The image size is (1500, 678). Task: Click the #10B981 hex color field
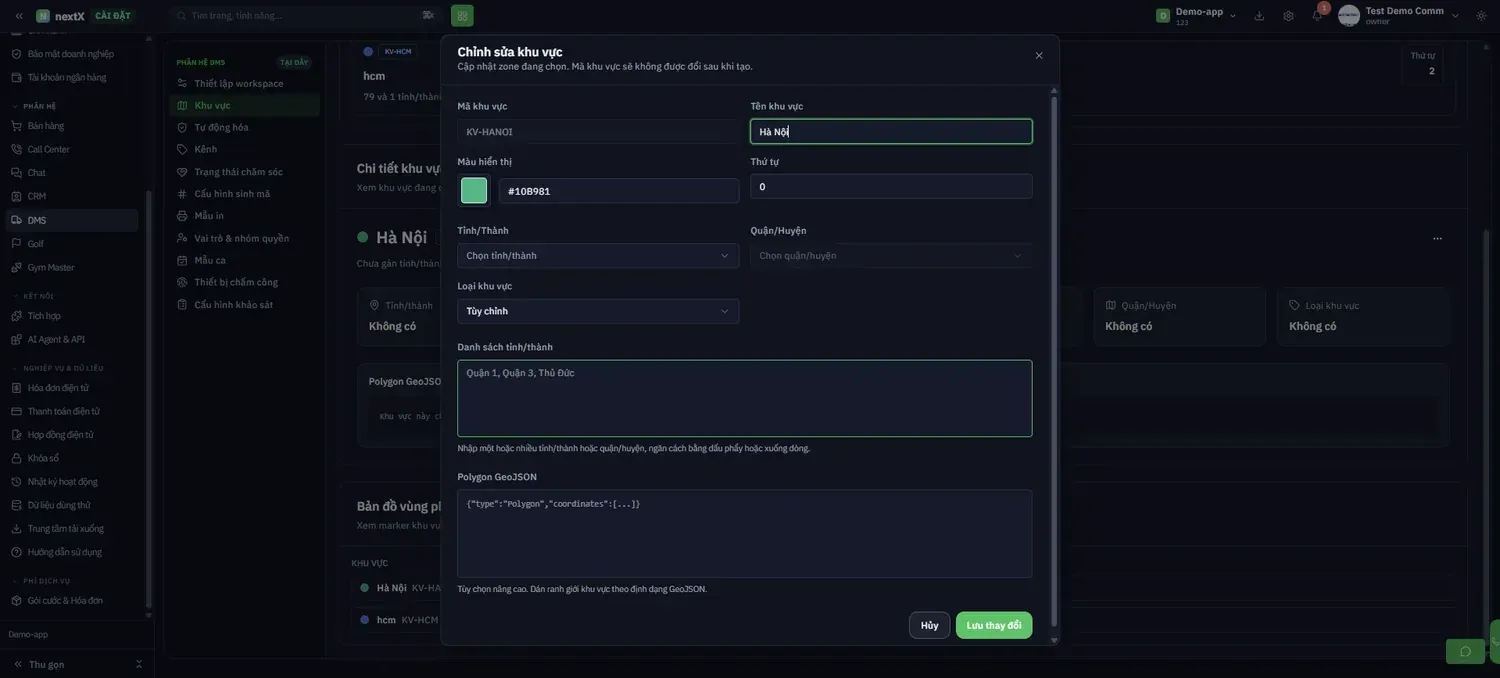tap(619, 191)
